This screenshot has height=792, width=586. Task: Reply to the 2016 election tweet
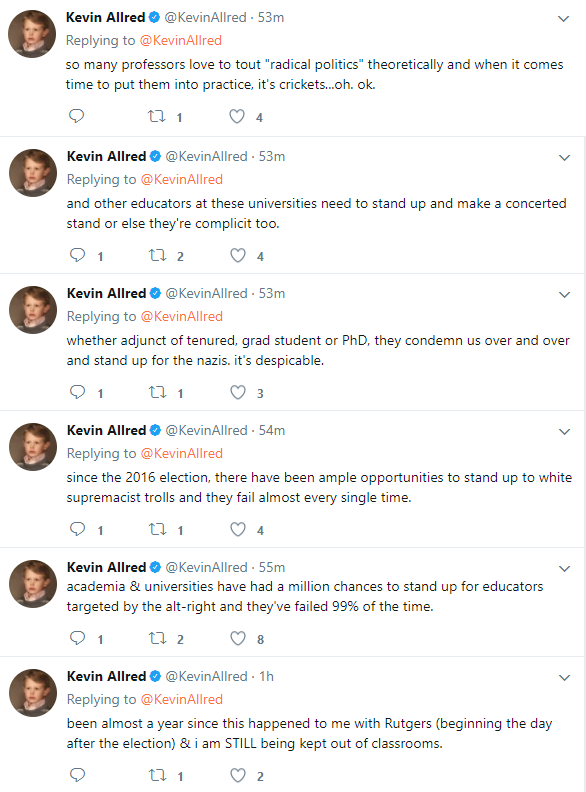(77, 529)
